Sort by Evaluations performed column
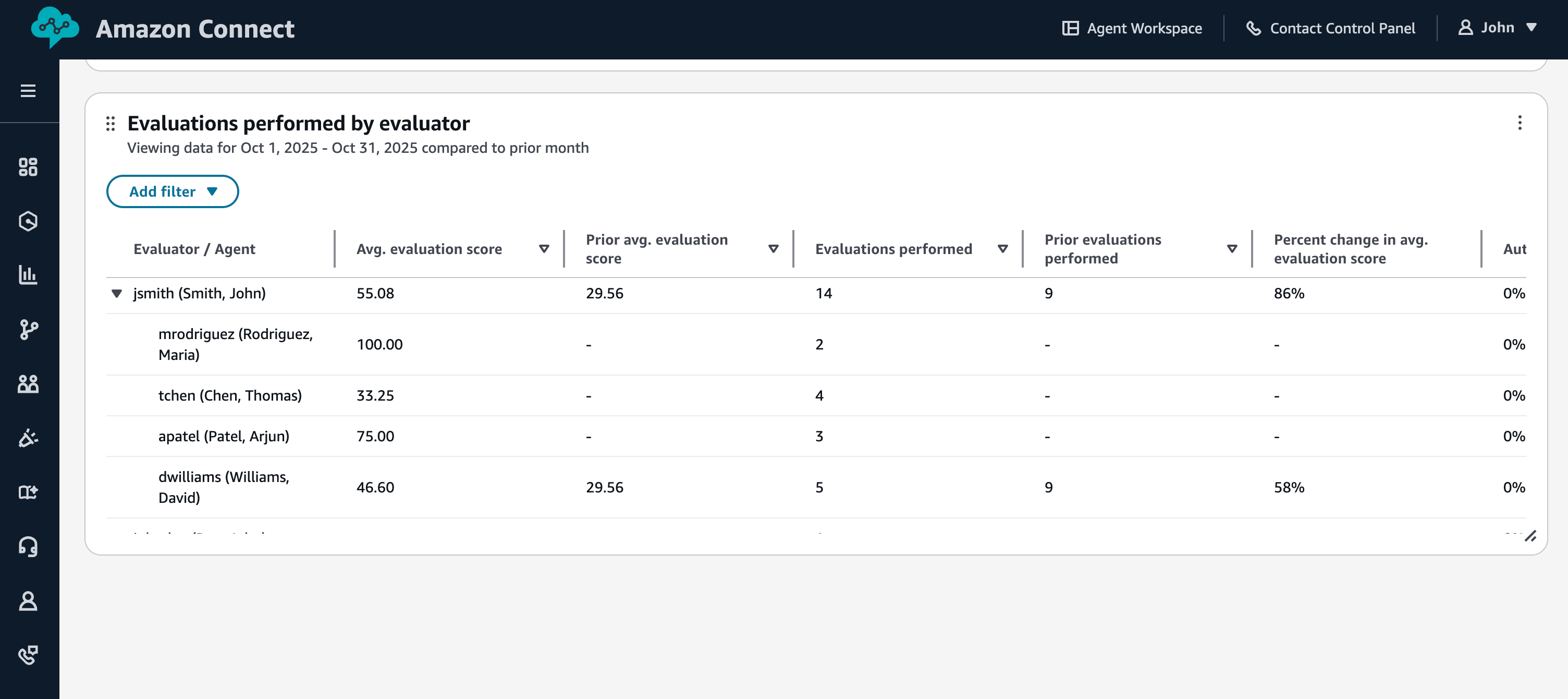Screen dimensions: 1568x699 pos(1002,248)
